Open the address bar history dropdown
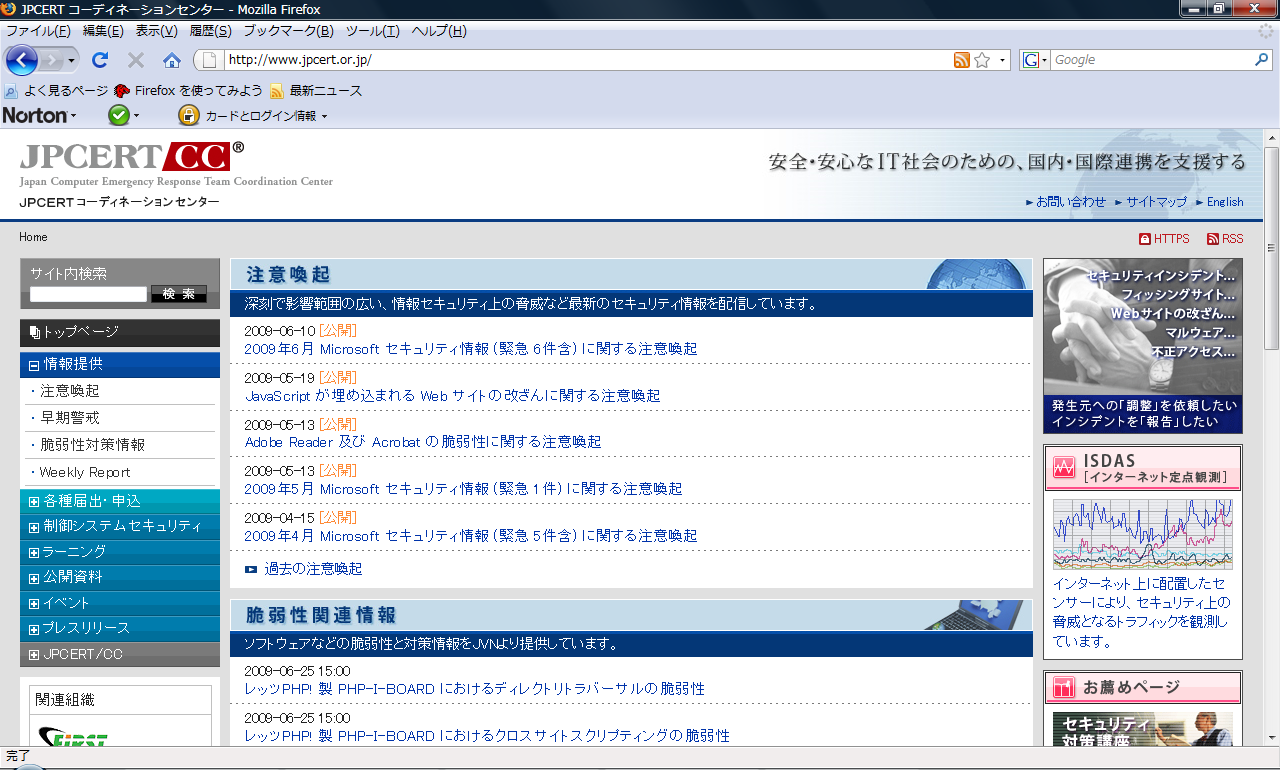This screenshot has width=1280, height=770. (1003, 60)
